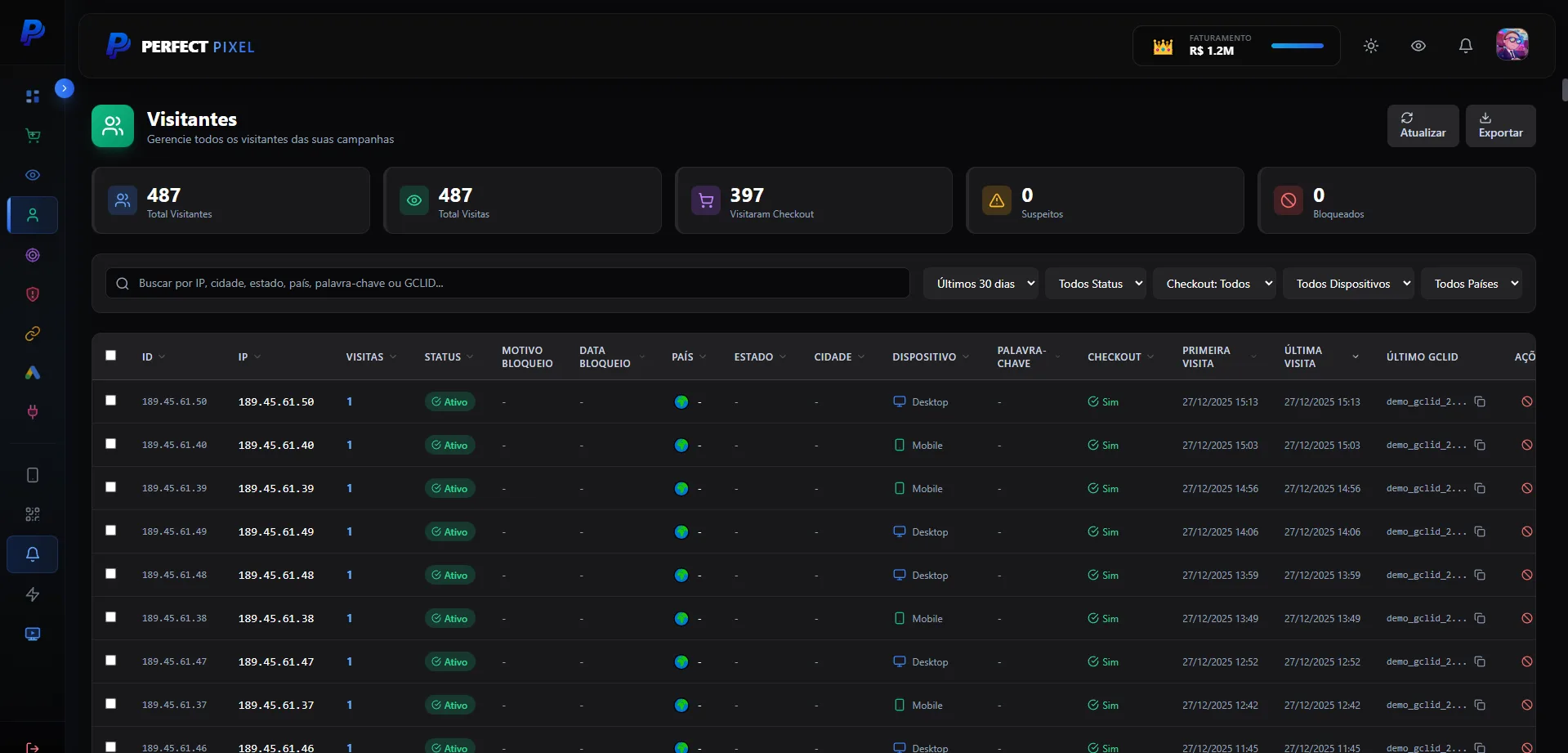Check the select-all checkbox in table header
1568x753 pixels.
111,356
